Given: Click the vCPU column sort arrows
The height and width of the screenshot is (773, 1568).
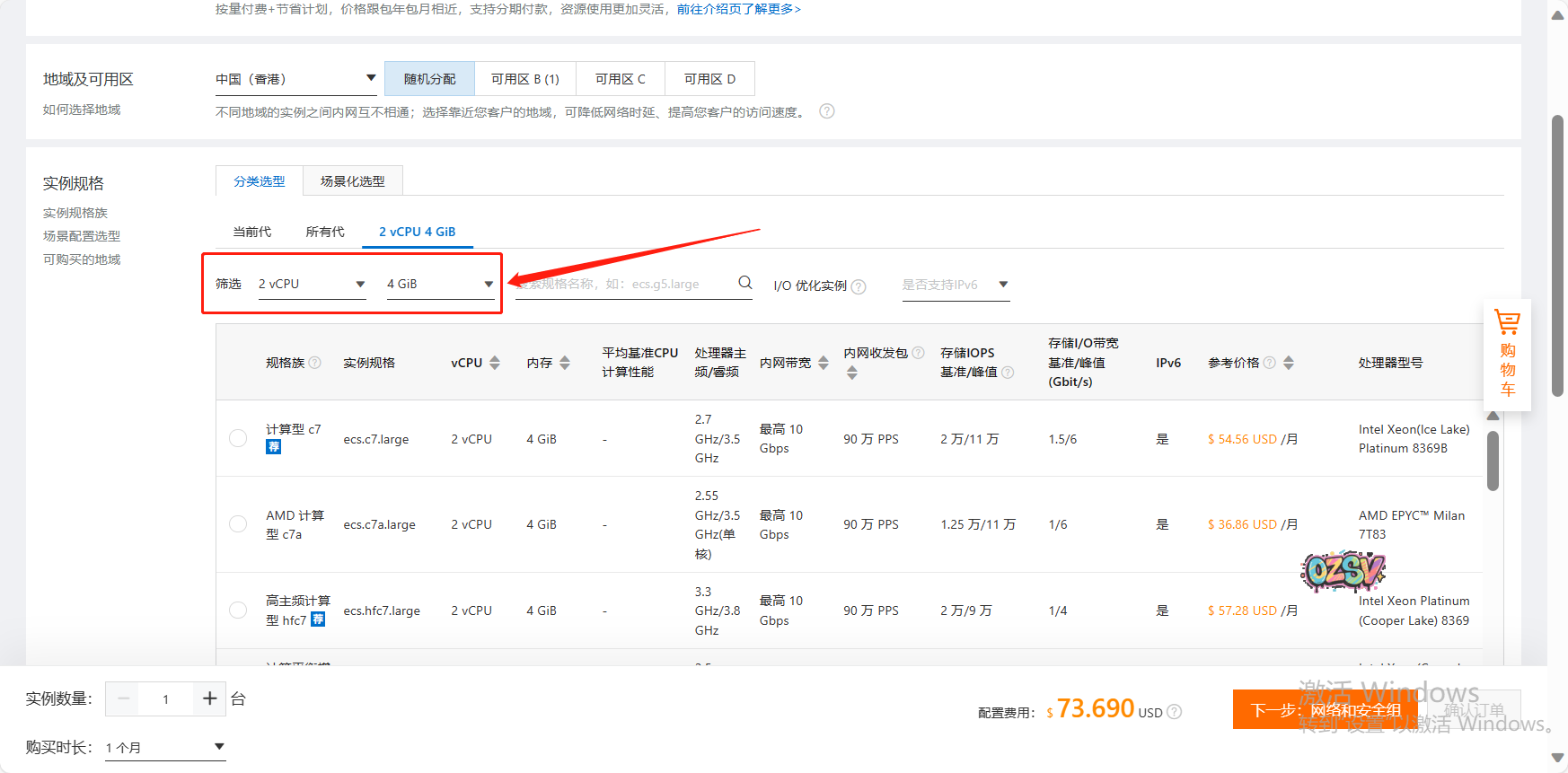Looking at the screenshot, I should click(x=495, y=363).
